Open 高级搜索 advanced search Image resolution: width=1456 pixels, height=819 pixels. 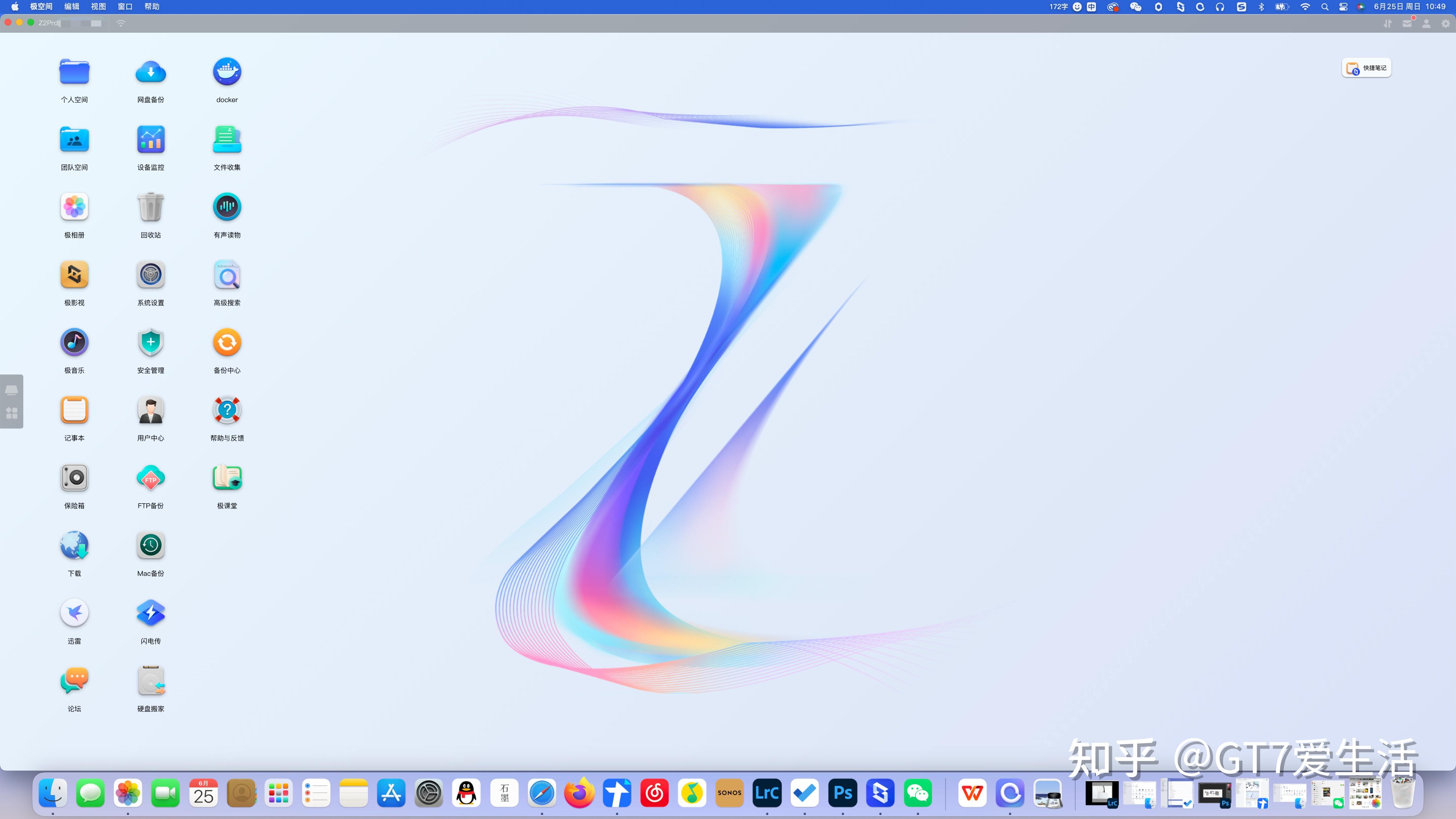pyautogui.click(x=227, y=275)
